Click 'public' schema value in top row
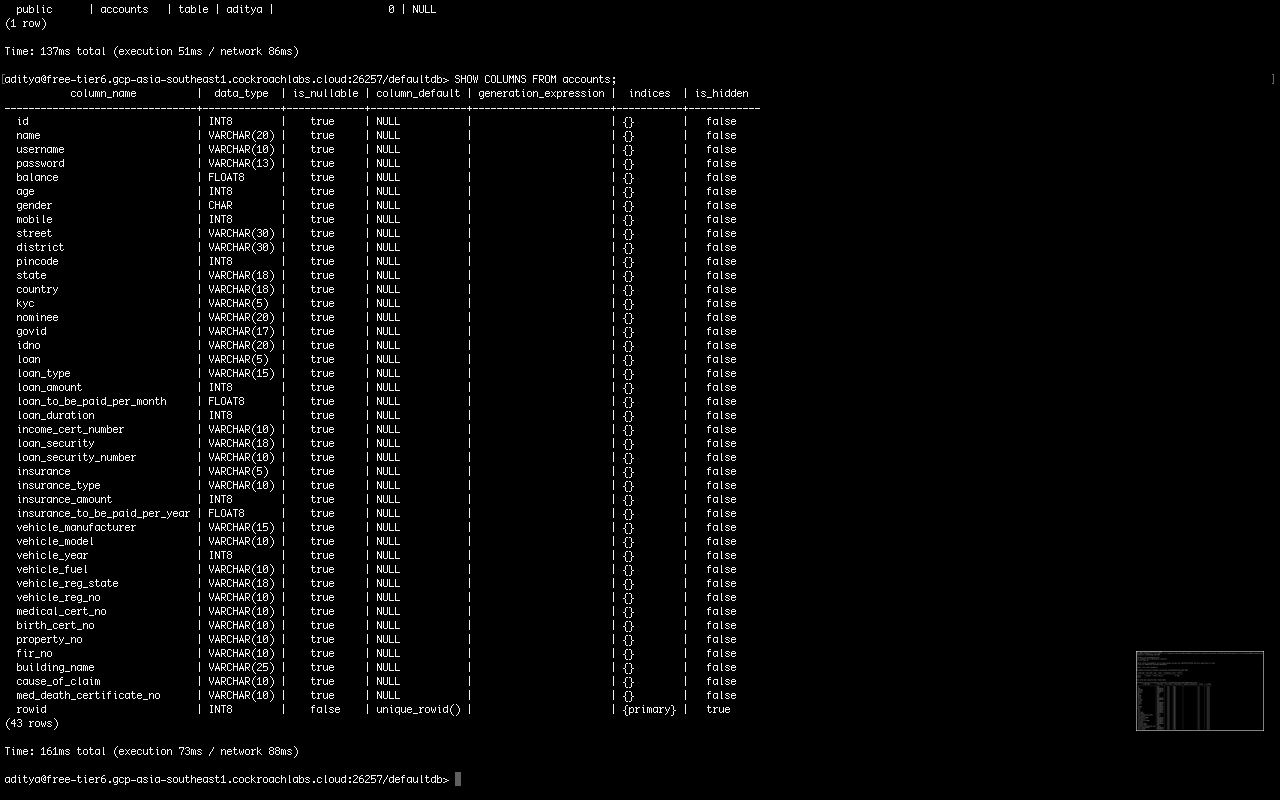1280x800 pixels. pos(34,9)
